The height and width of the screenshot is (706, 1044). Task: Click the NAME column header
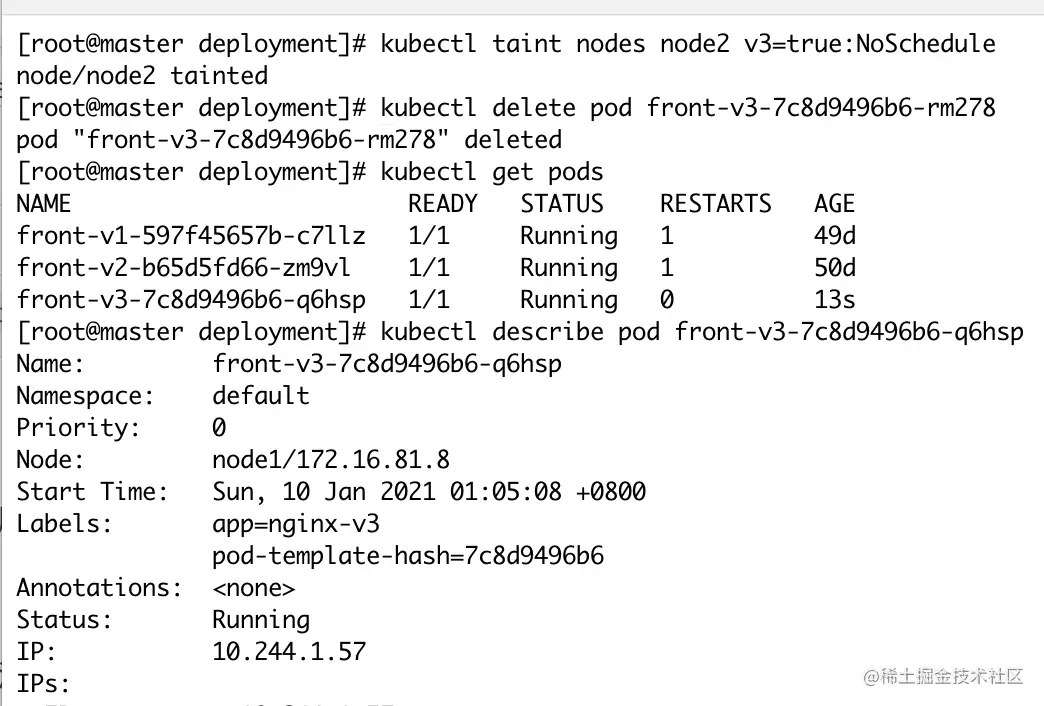click(44, 204)
